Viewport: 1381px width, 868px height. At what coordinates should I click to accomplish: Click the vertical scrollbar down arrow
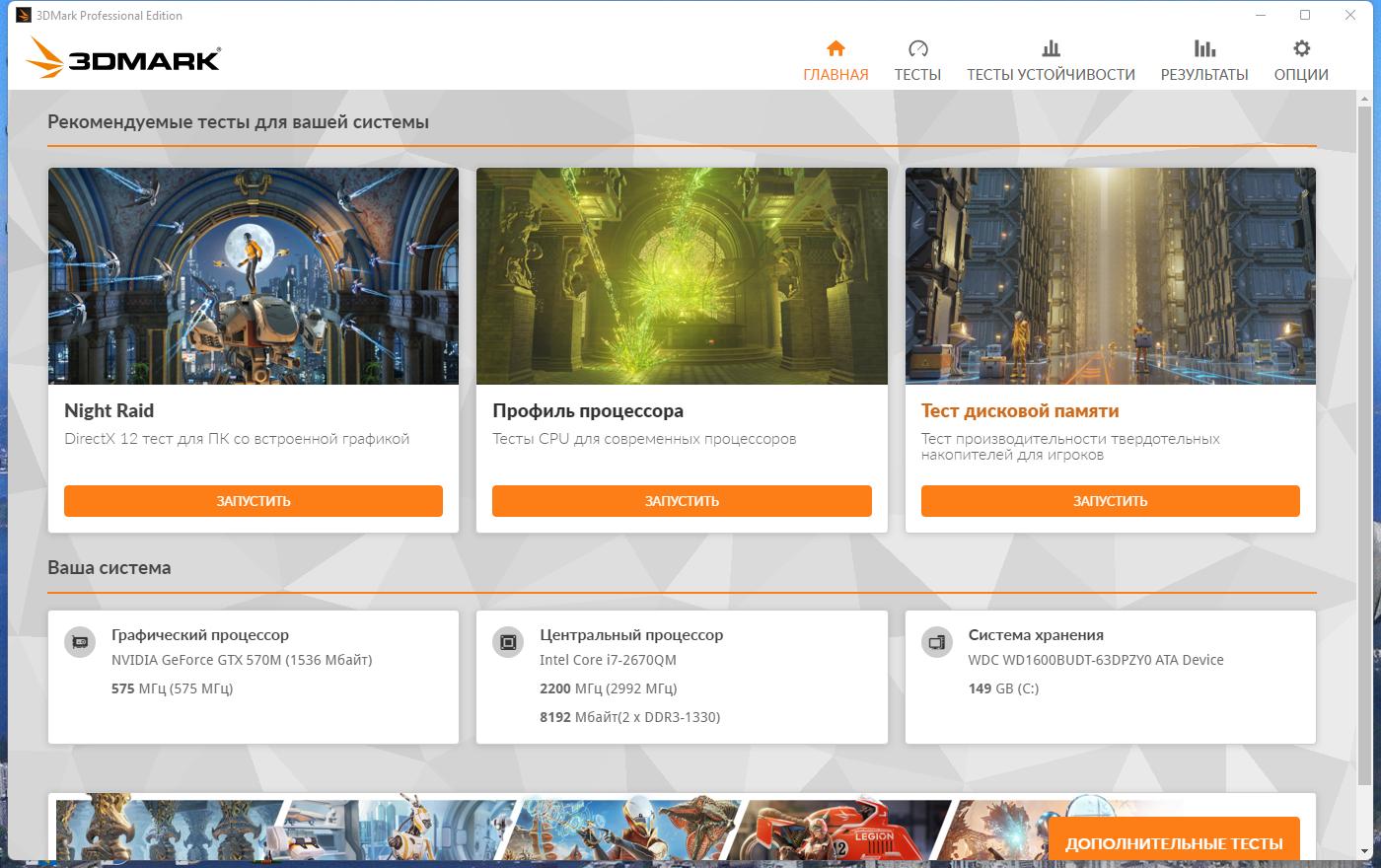[1366, 851]
